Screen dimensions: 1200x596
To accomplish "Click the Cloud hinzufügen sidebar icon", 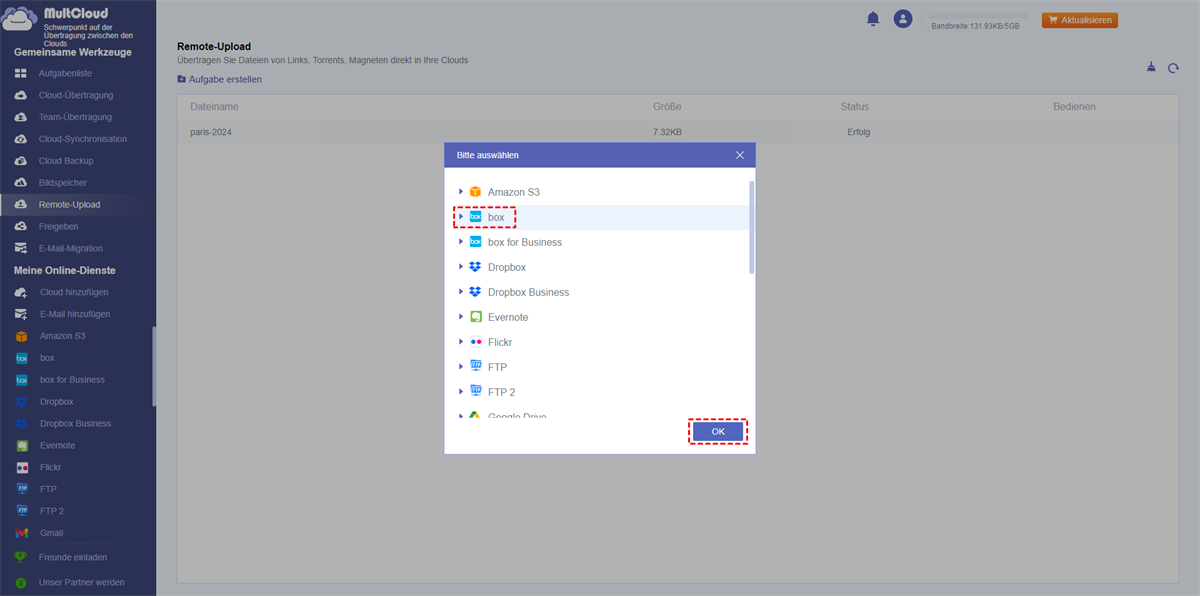I will (x=21, y=292).
